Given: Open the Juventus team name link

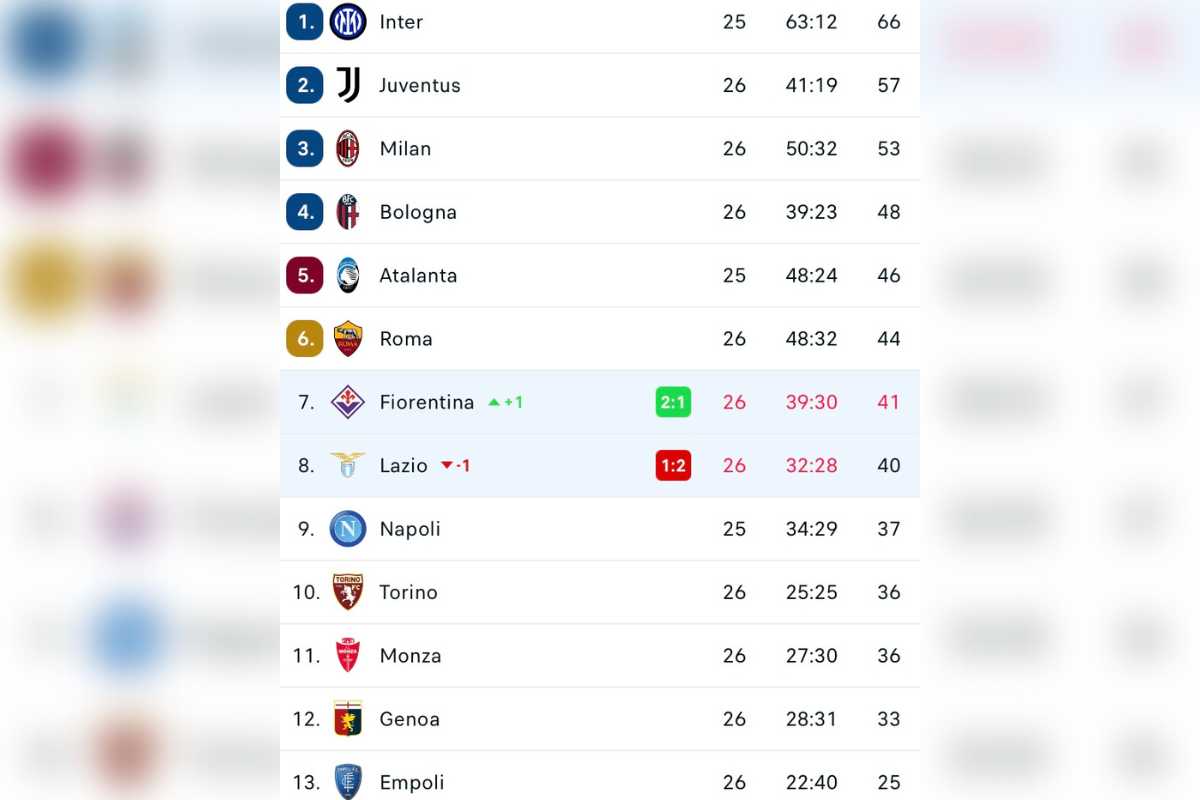Looking at the screenshot, I should coord(420,85).
